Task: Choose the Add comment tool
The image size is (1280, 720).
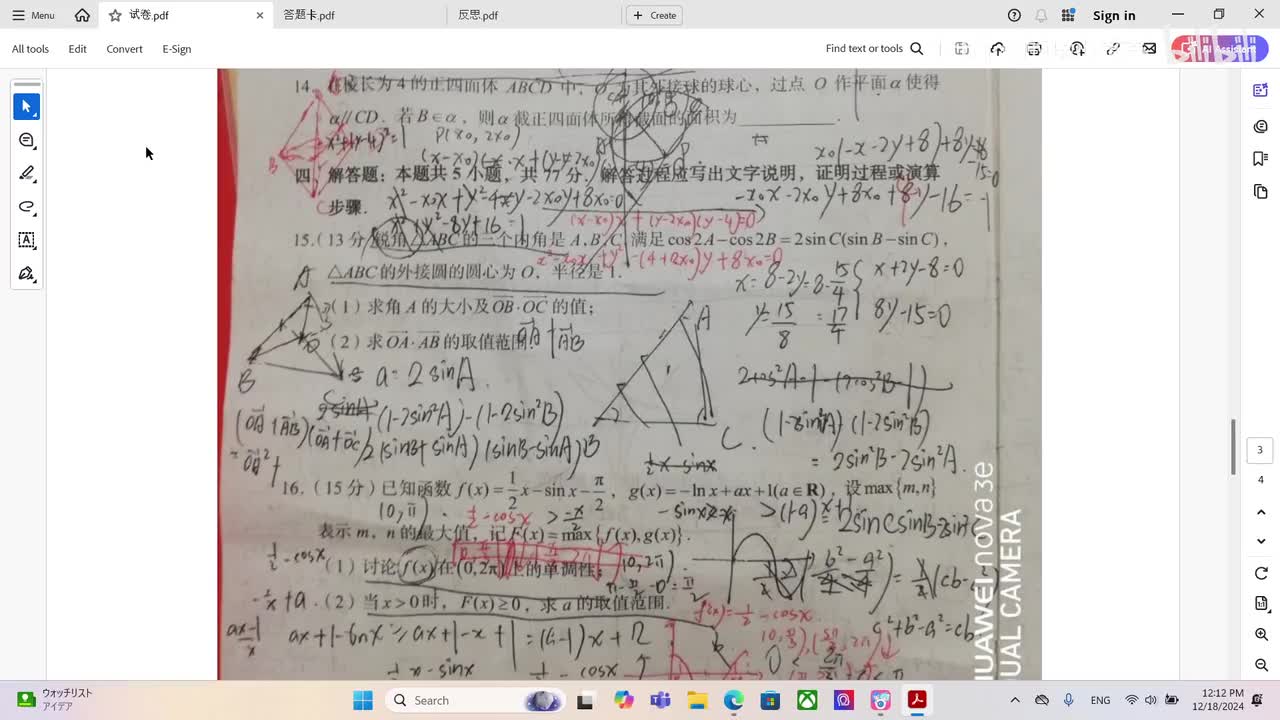Action: (x=27, y=140)
